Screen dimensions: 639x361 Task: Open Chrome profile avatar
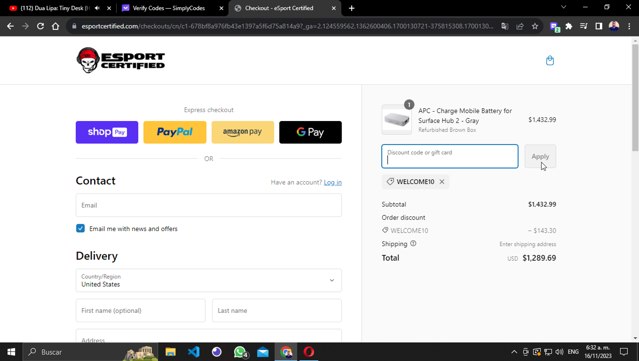point(614,26)
